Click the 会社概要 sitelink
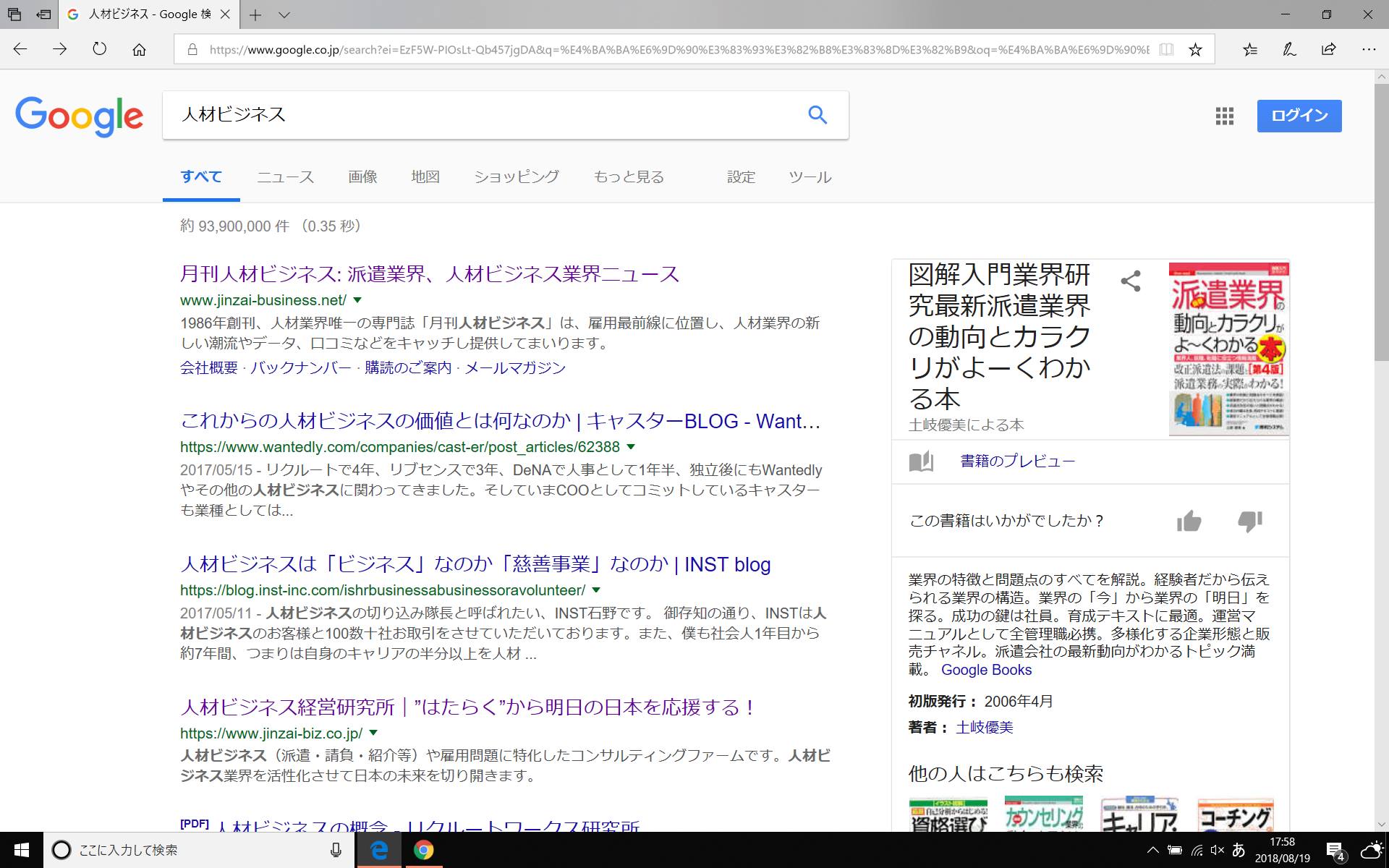Viewport: 1389px width, 868px height. click(x=209, y=367)
